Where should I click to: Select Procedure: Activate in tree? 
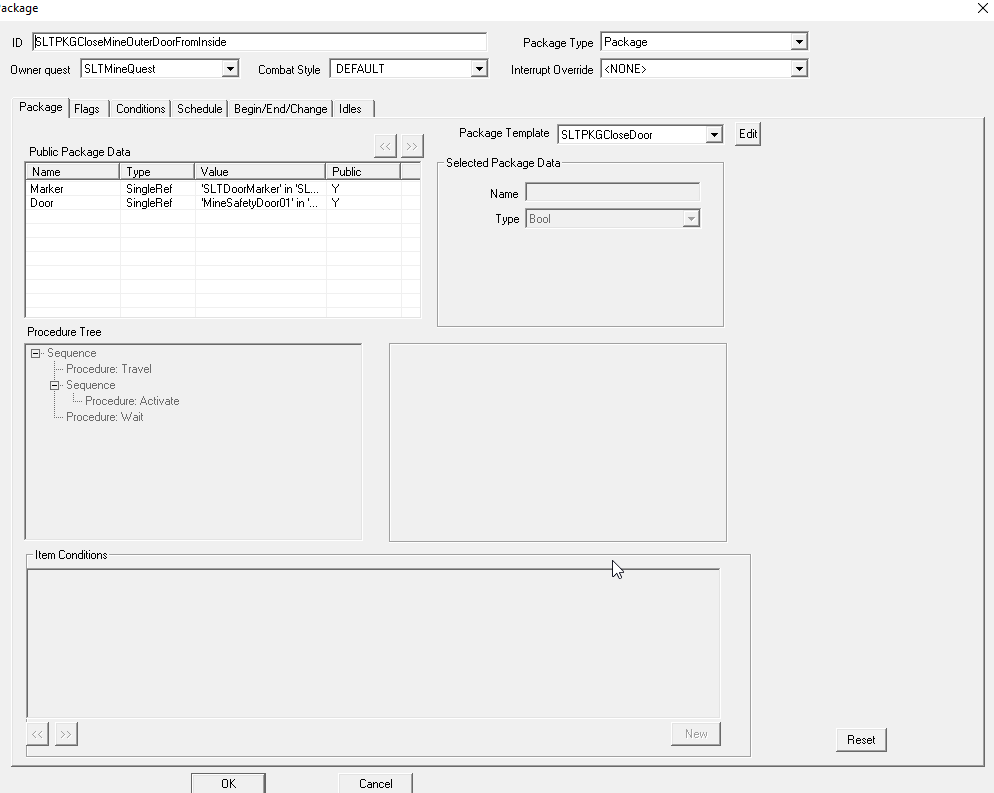tap(132, 401)
